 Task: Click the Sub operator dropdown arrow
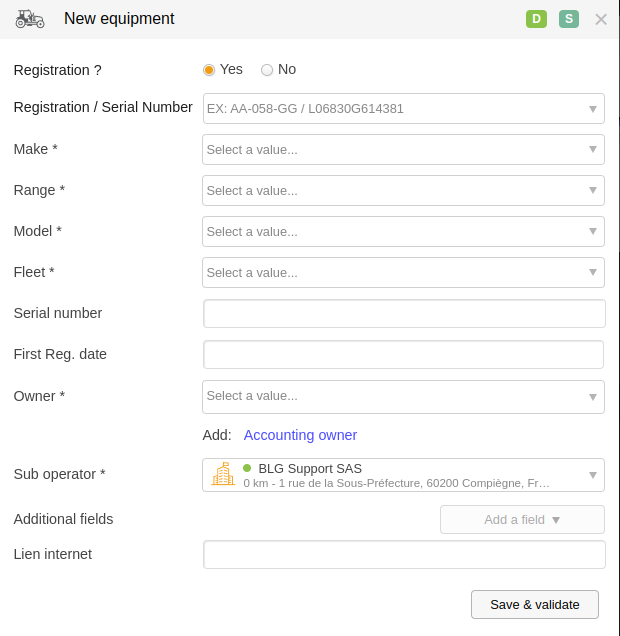[593, 475]
